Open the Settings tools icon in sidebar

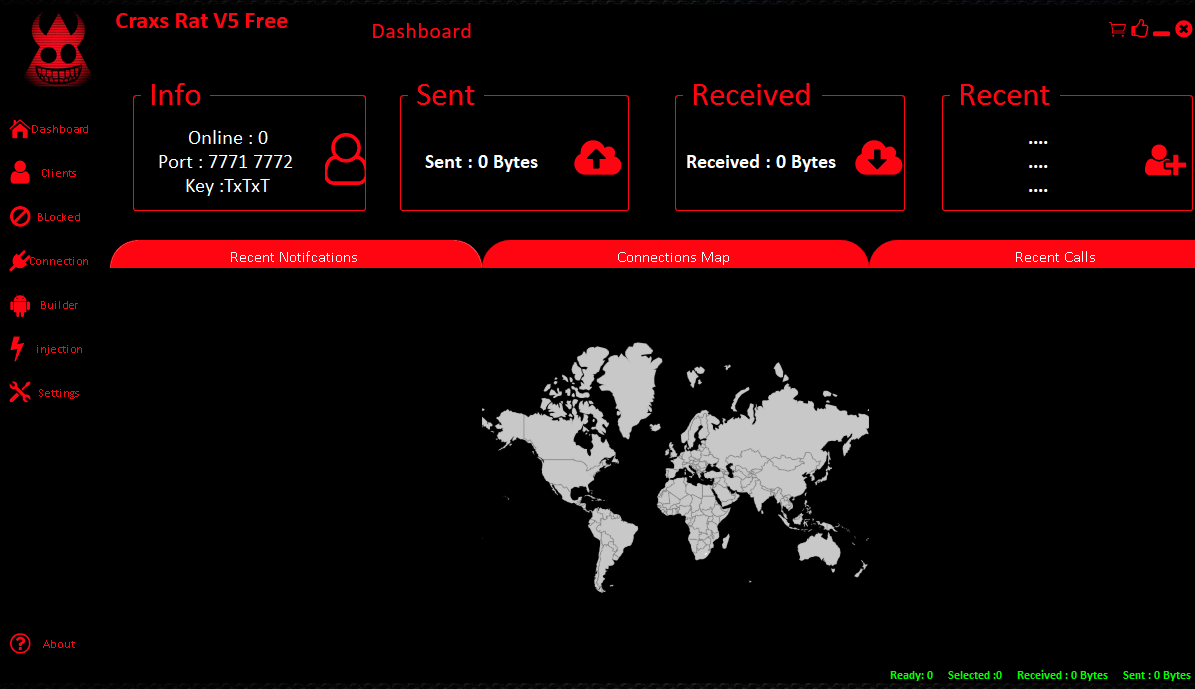click(x=21, y=393)
